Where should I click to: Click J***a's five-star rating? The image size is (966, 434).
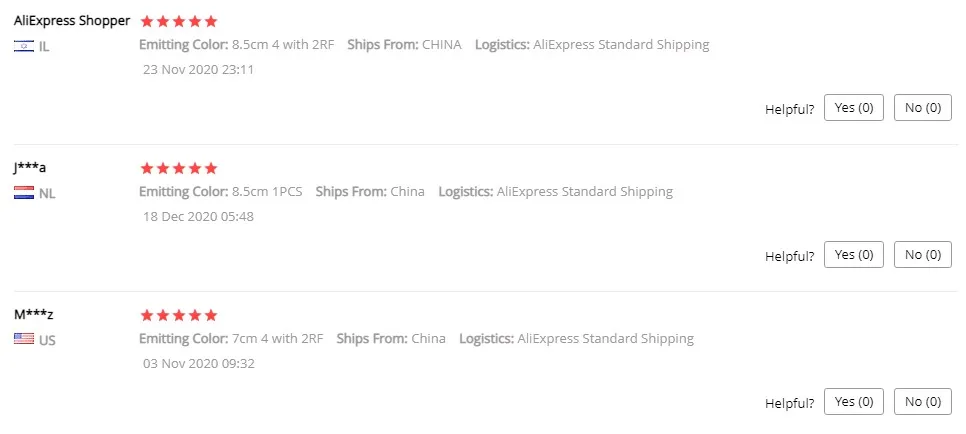tap(179, 168)
